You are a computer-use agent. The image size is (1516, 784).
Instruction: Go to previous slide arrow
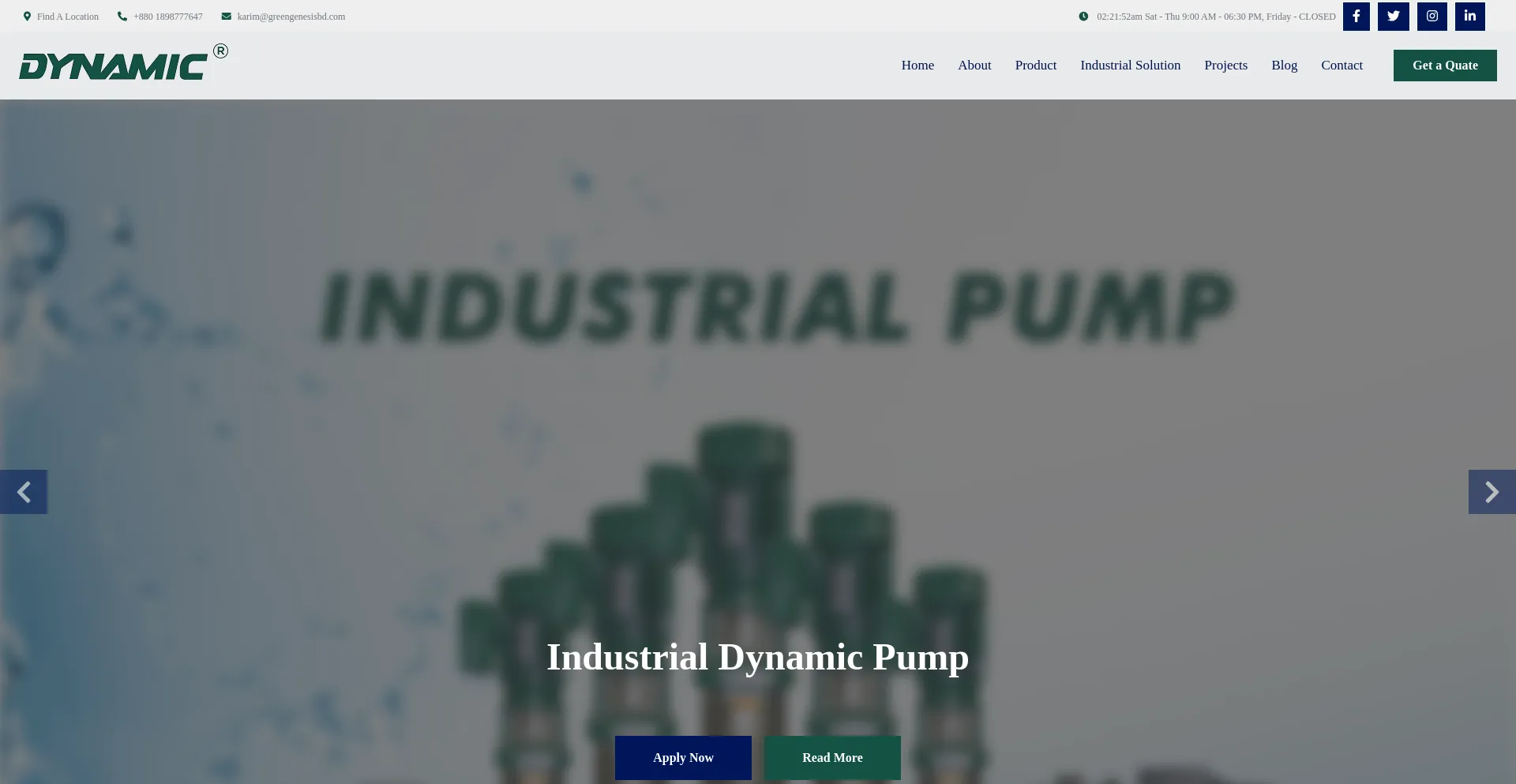click(24, 492)
